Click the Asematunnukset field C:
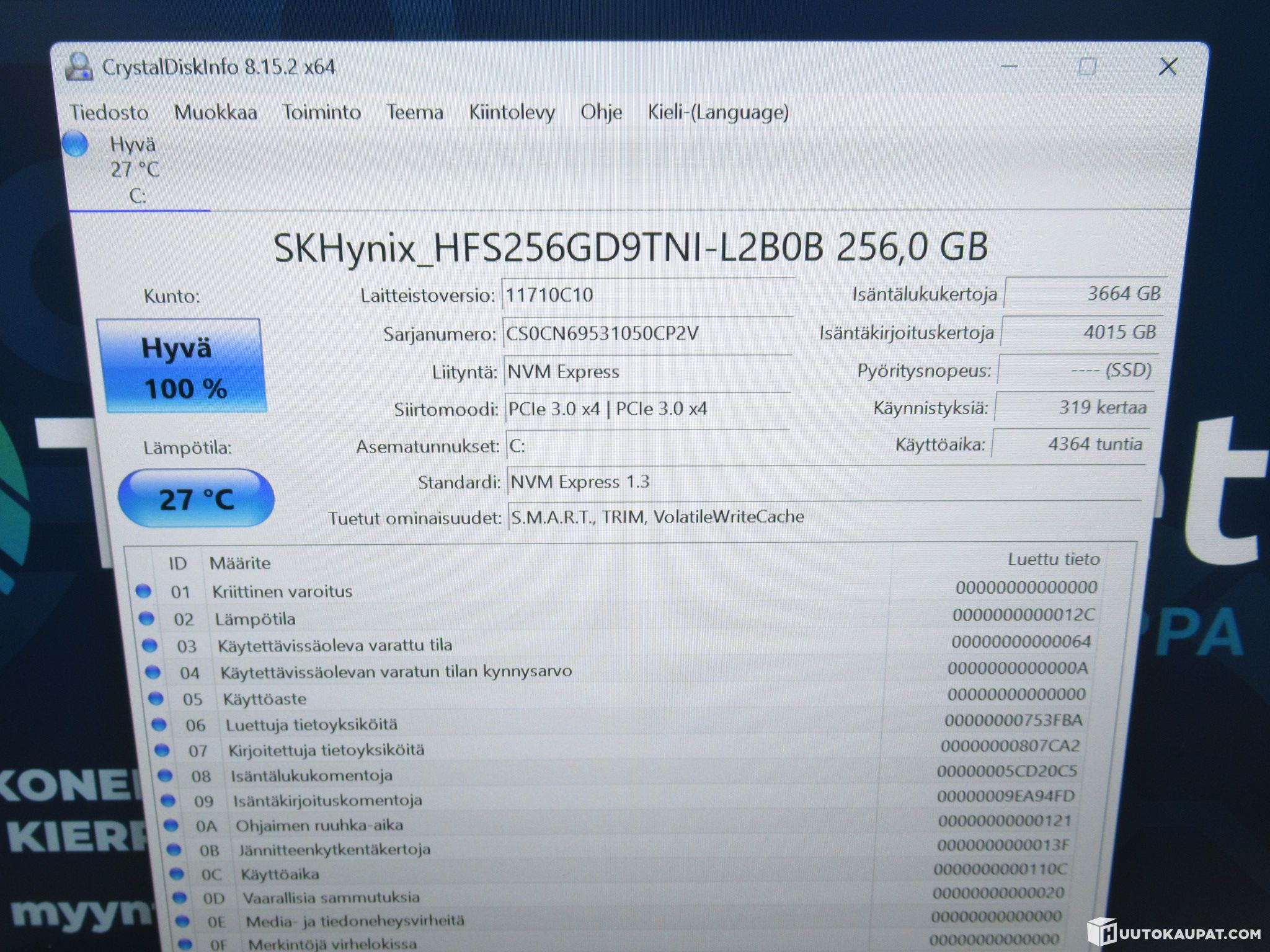 point(647,446)
